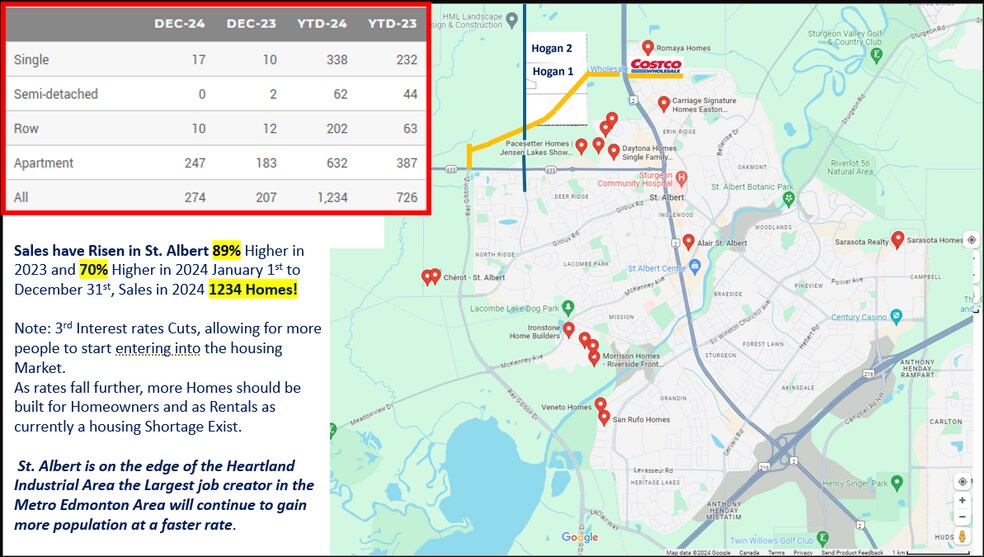Click the Sturgeon Community Hospital marker
Image resolution: width=984 pixels, height=557 pixels.
681,178
